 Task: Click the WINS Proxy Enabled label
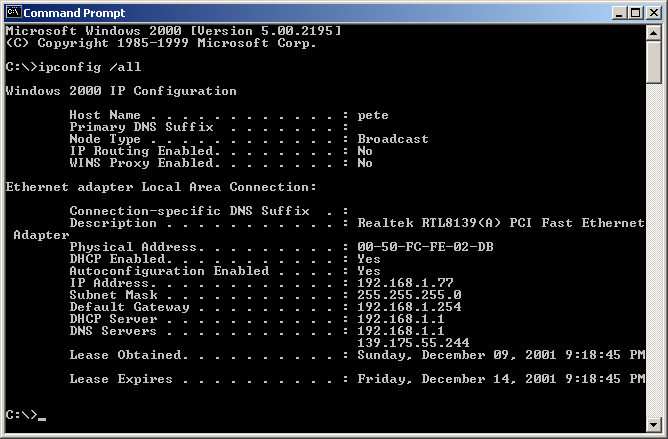point(142,163)
